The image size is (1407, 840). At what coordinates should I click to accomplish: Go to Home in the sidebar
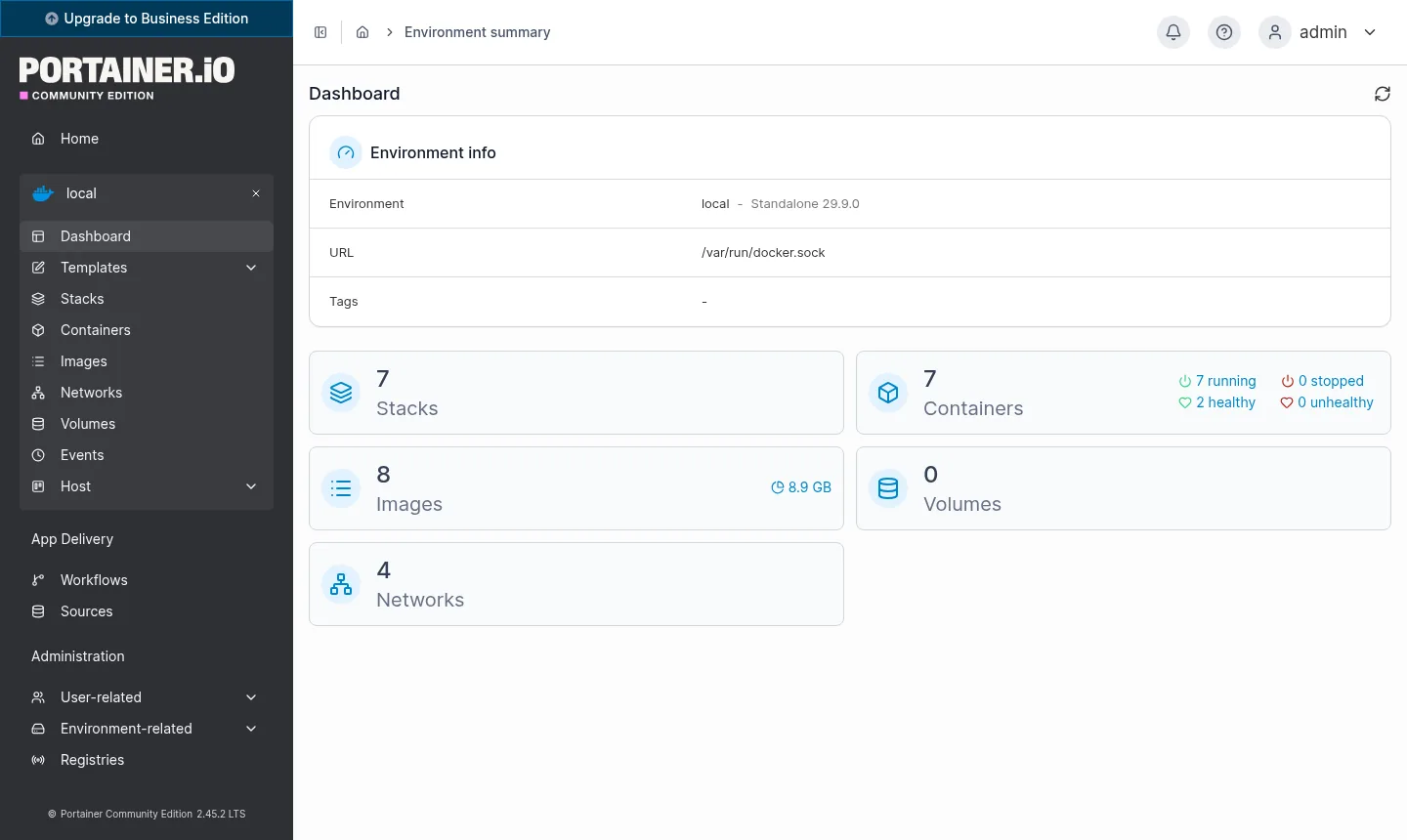click(x=147, y=139)
